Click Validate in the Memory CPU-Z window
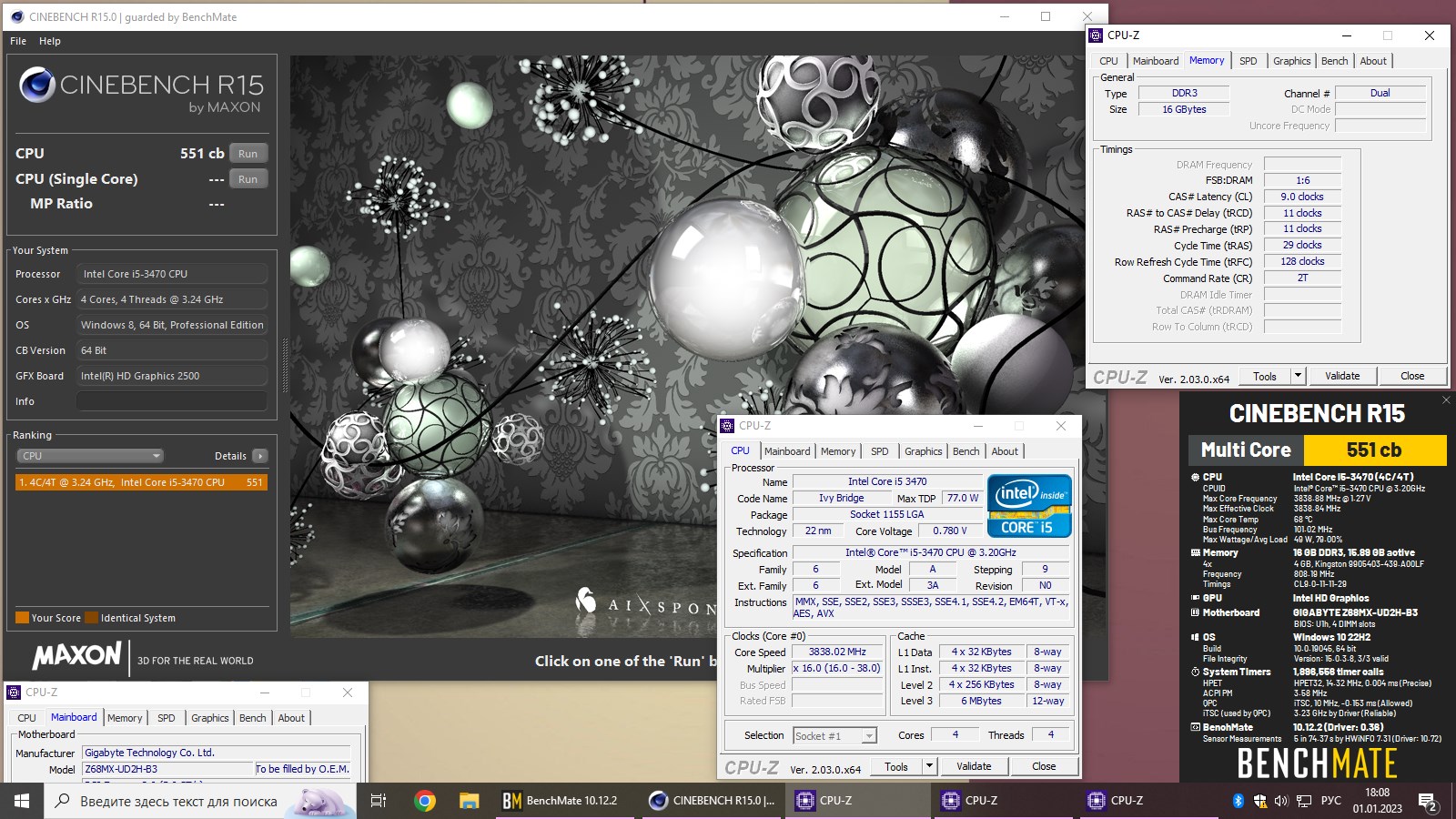 click(x=1342, y=376)
